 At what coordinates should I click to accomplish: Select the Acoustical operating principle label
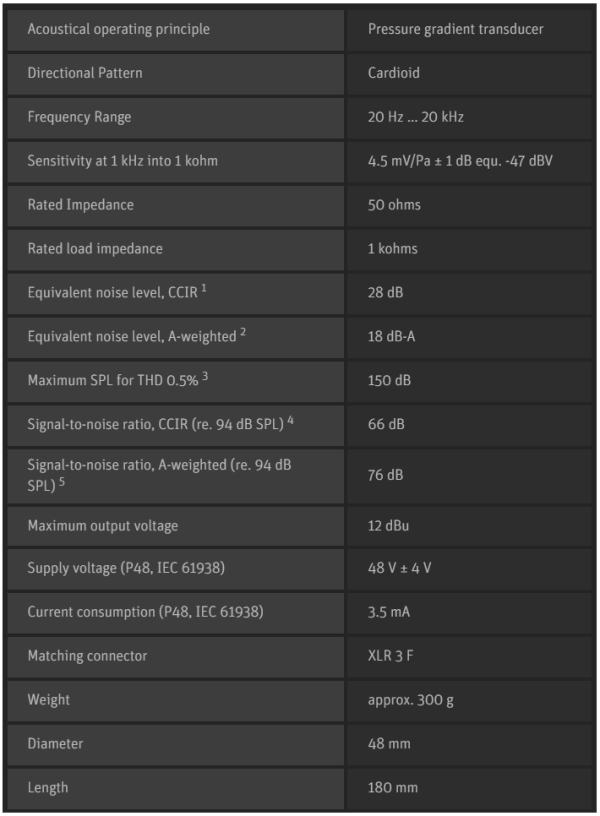(x=118, y=29)
